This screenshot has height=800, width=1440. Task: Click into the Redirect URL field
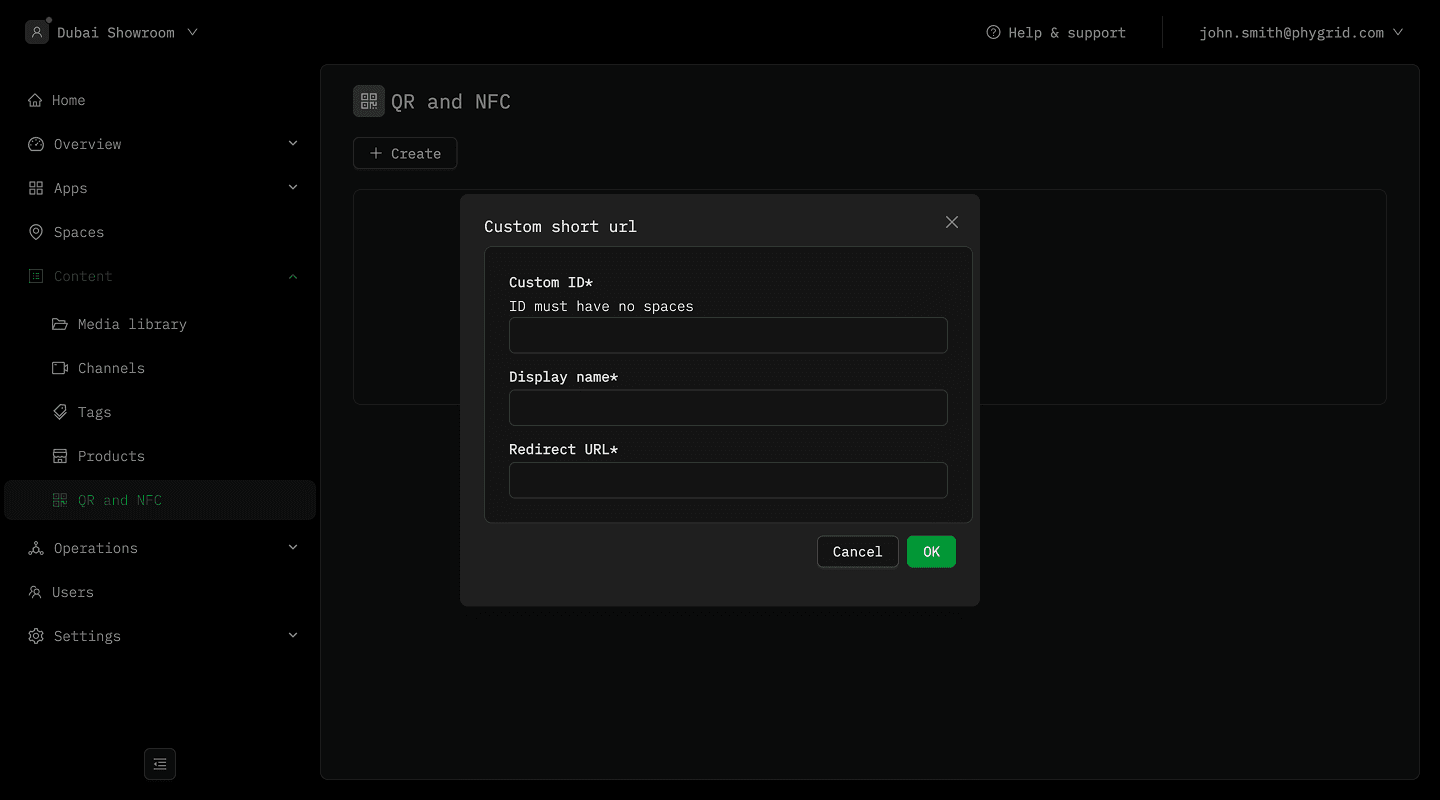[728, 480]
